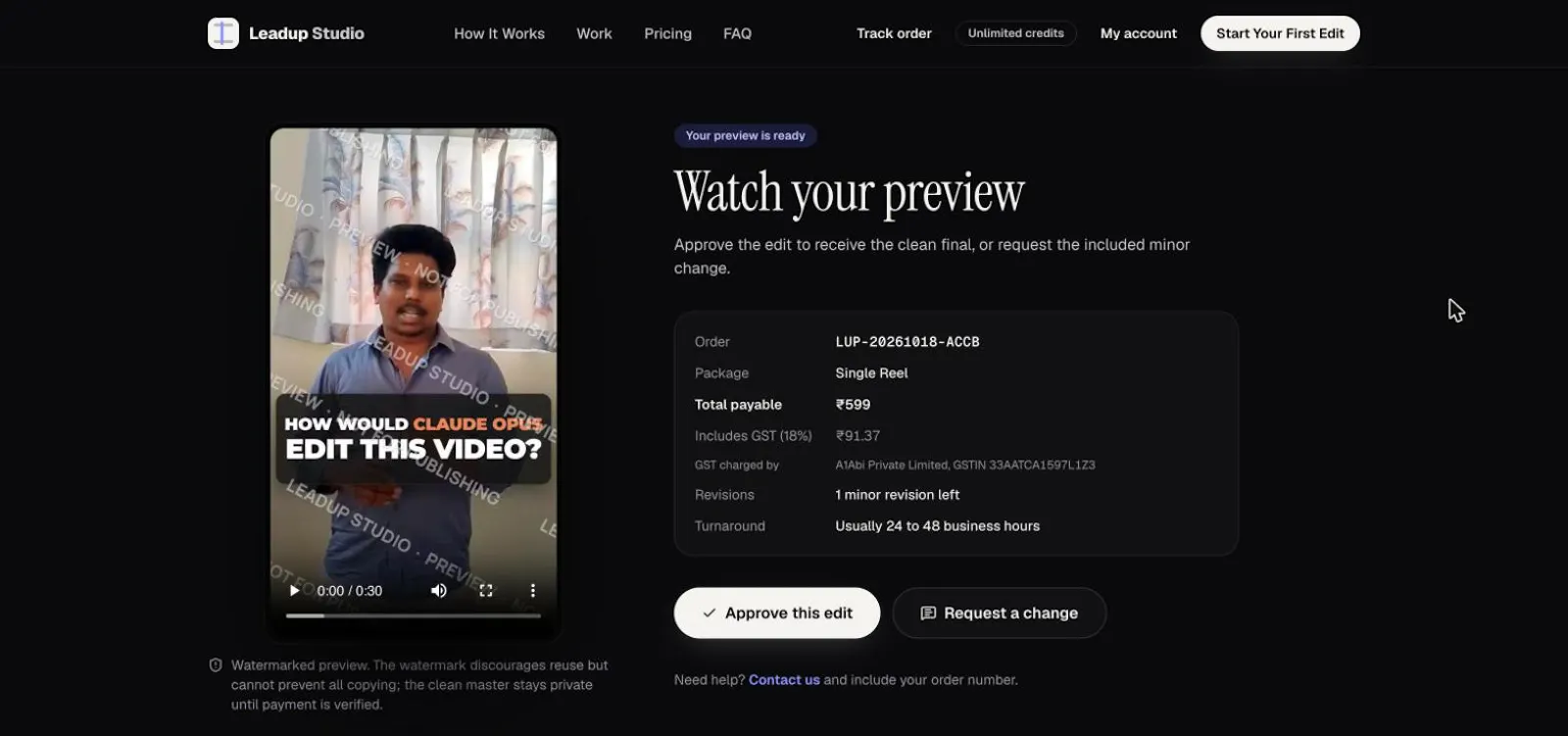Click the Unlimited credits badge
The height and width of the screenshot is (736, 1568).
(x=1015, y=33)
